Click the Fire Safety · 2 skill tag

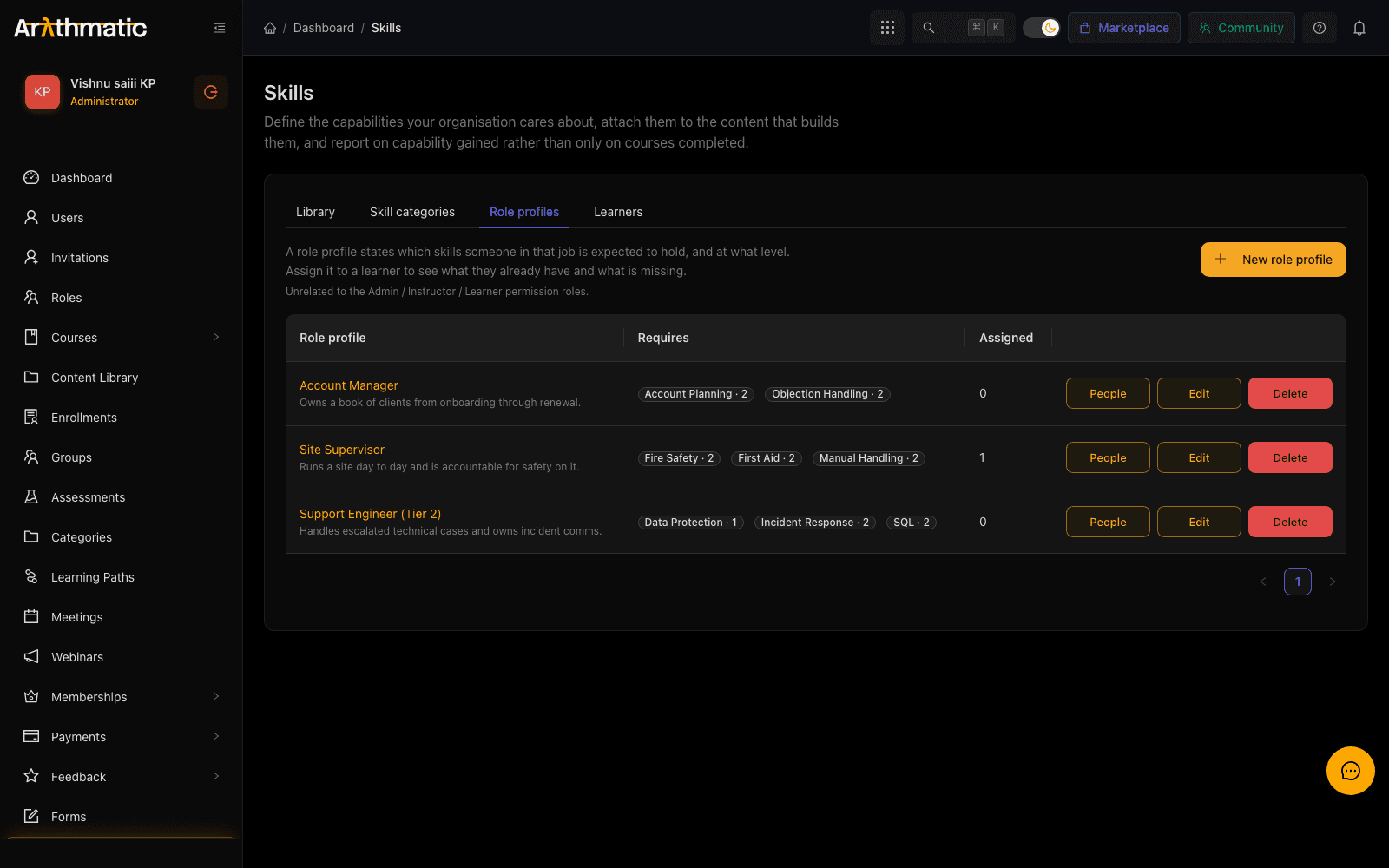(679, 458)
